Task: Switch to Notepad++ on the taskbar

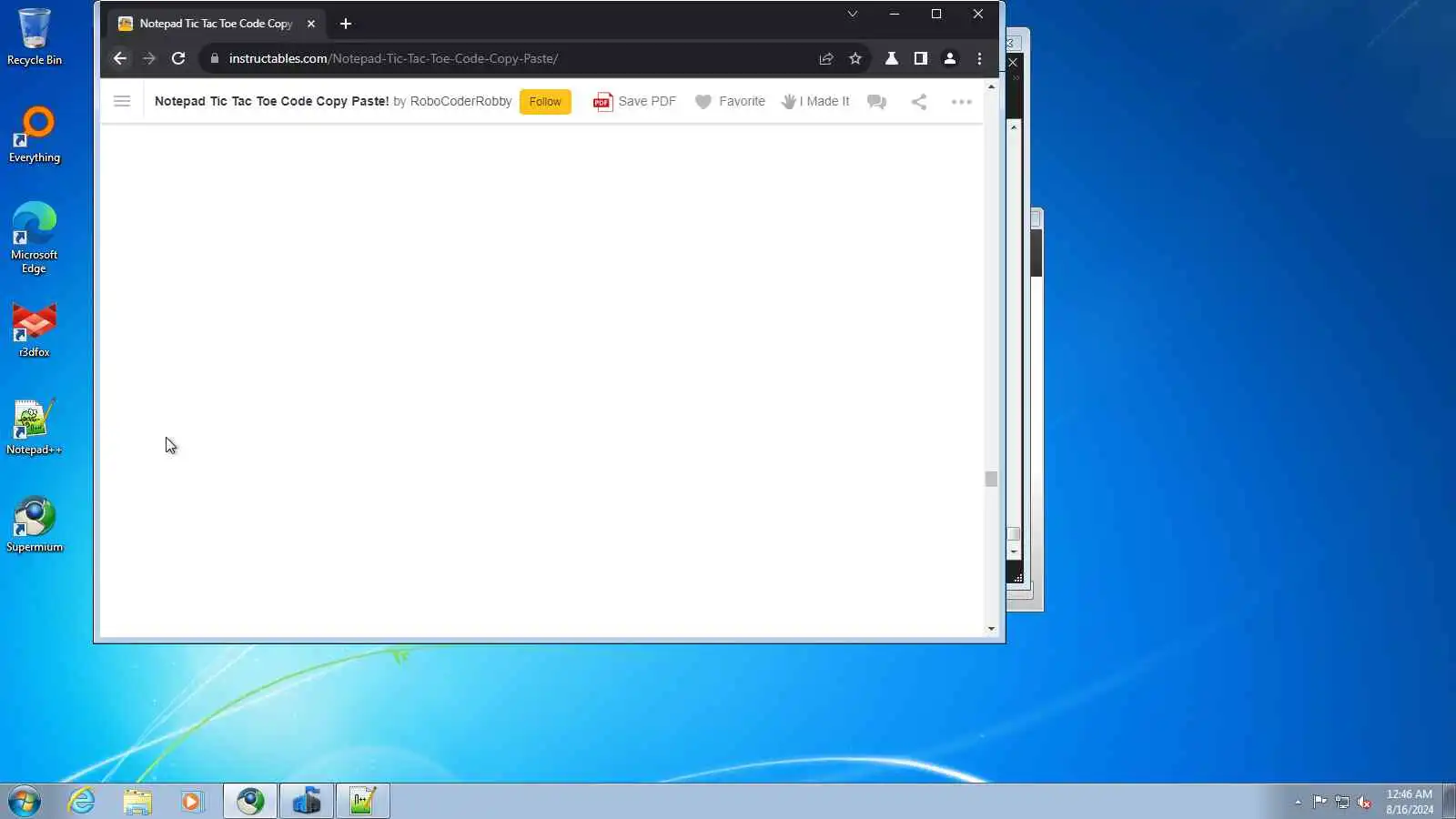Action: pyautogui.click(x=362, y=802)
